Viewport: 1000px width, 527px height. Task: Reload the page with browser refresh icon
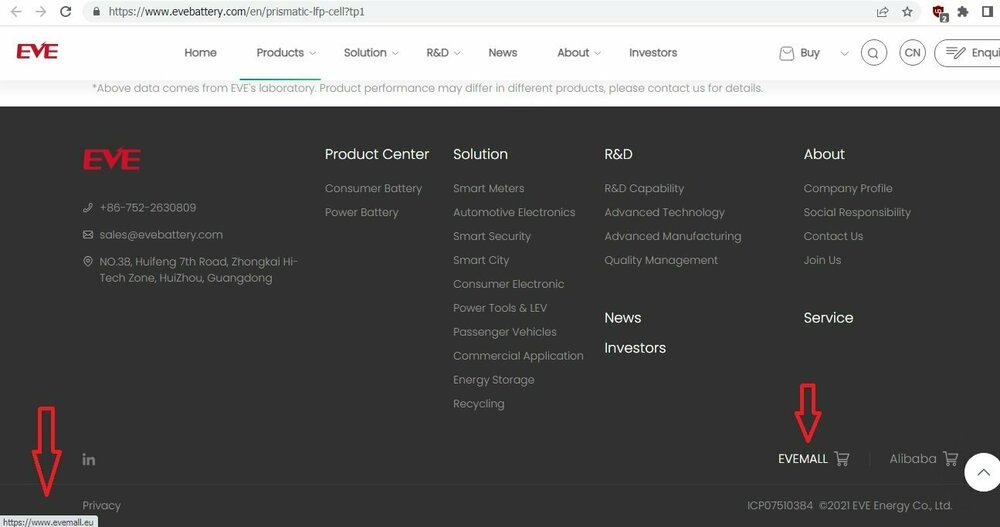point(66,12)
